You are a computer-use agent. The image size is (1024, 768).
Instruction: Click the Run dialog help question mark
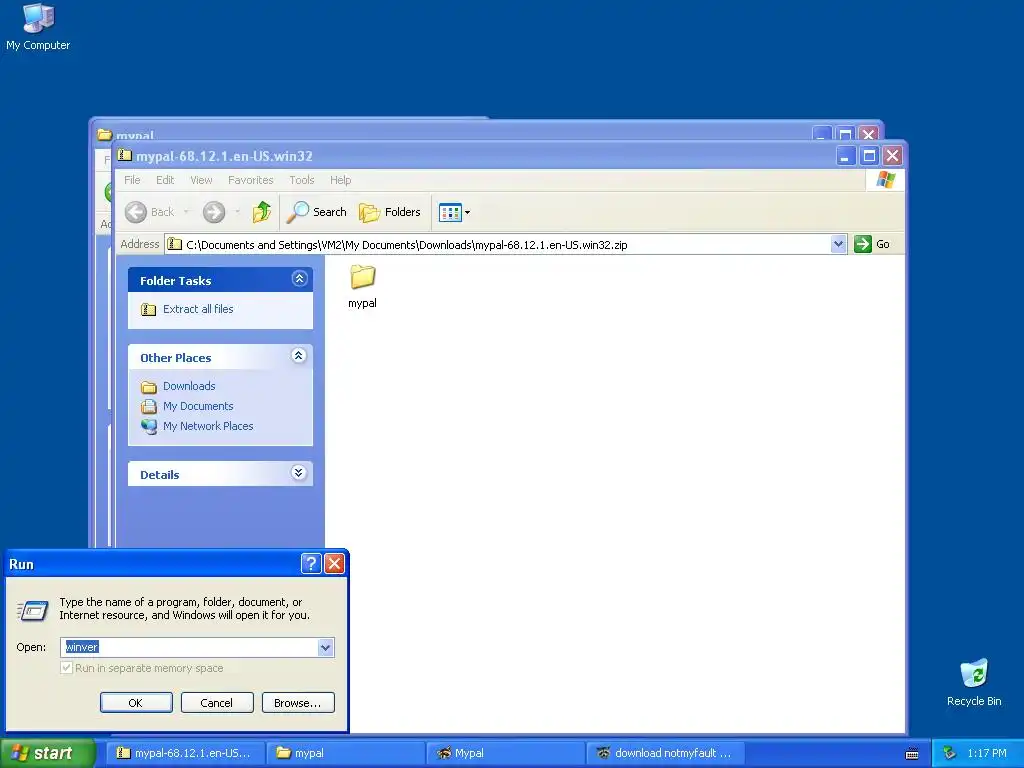pyautogui.click(x=311, y=563)
